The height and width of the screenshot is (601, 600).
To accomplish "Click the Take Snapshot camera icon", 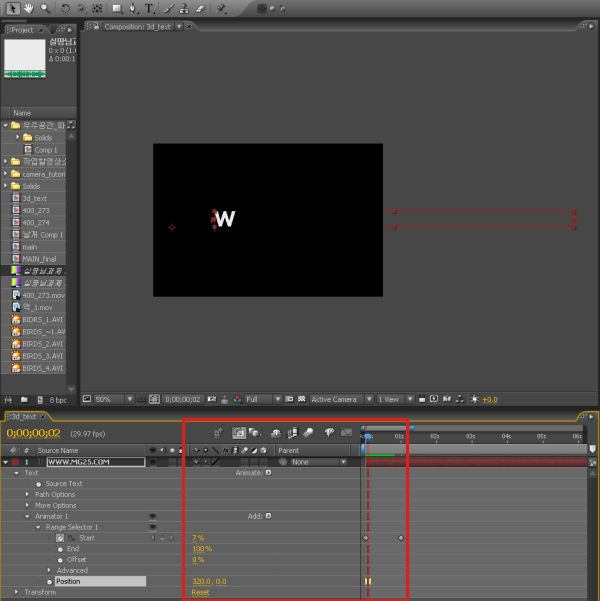I will pos(212,399).
